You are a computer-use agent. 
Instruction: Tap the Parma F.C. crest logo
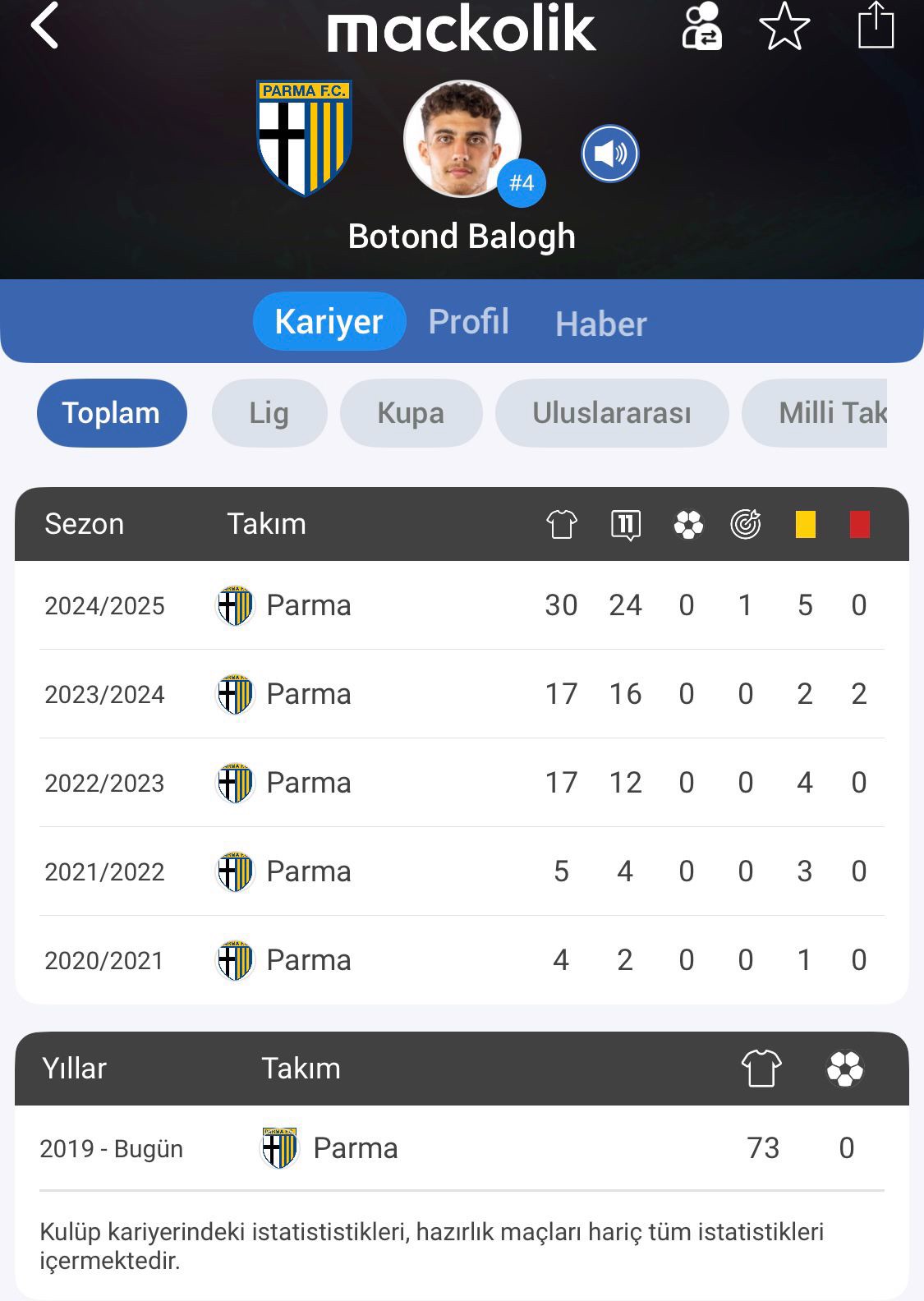(x=305, y=137)
